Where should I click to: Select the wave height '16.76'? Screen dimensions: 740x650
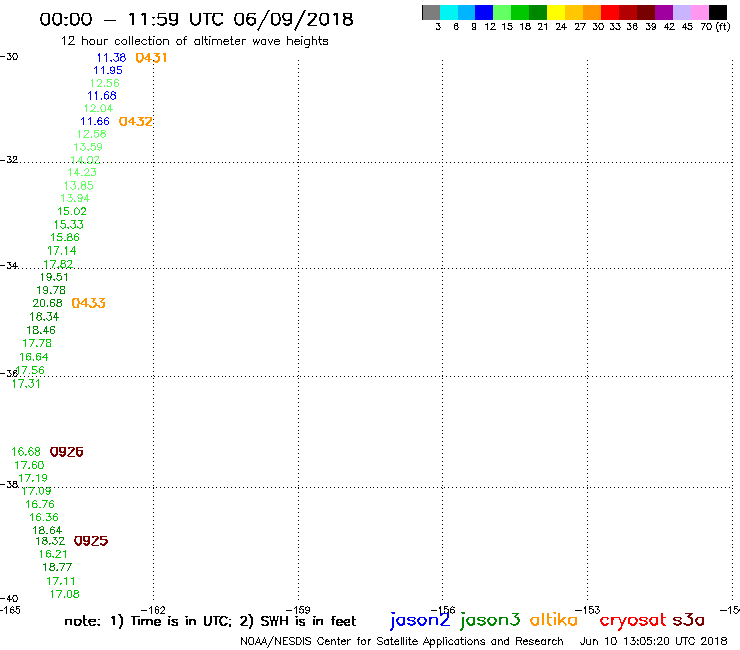pos(40,504)
